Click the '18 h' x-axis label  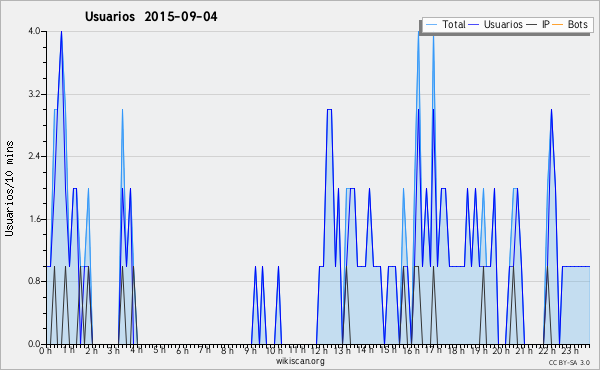[x=456, y=350]
